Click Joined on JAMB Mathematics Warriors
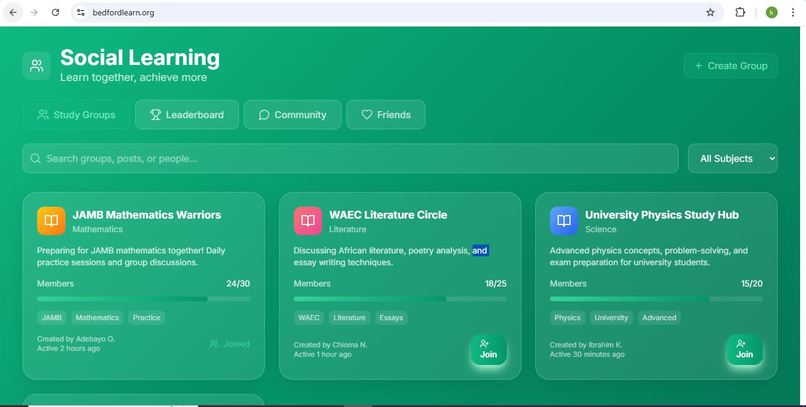This screenshot has height=407, width=806. (230, 344)
